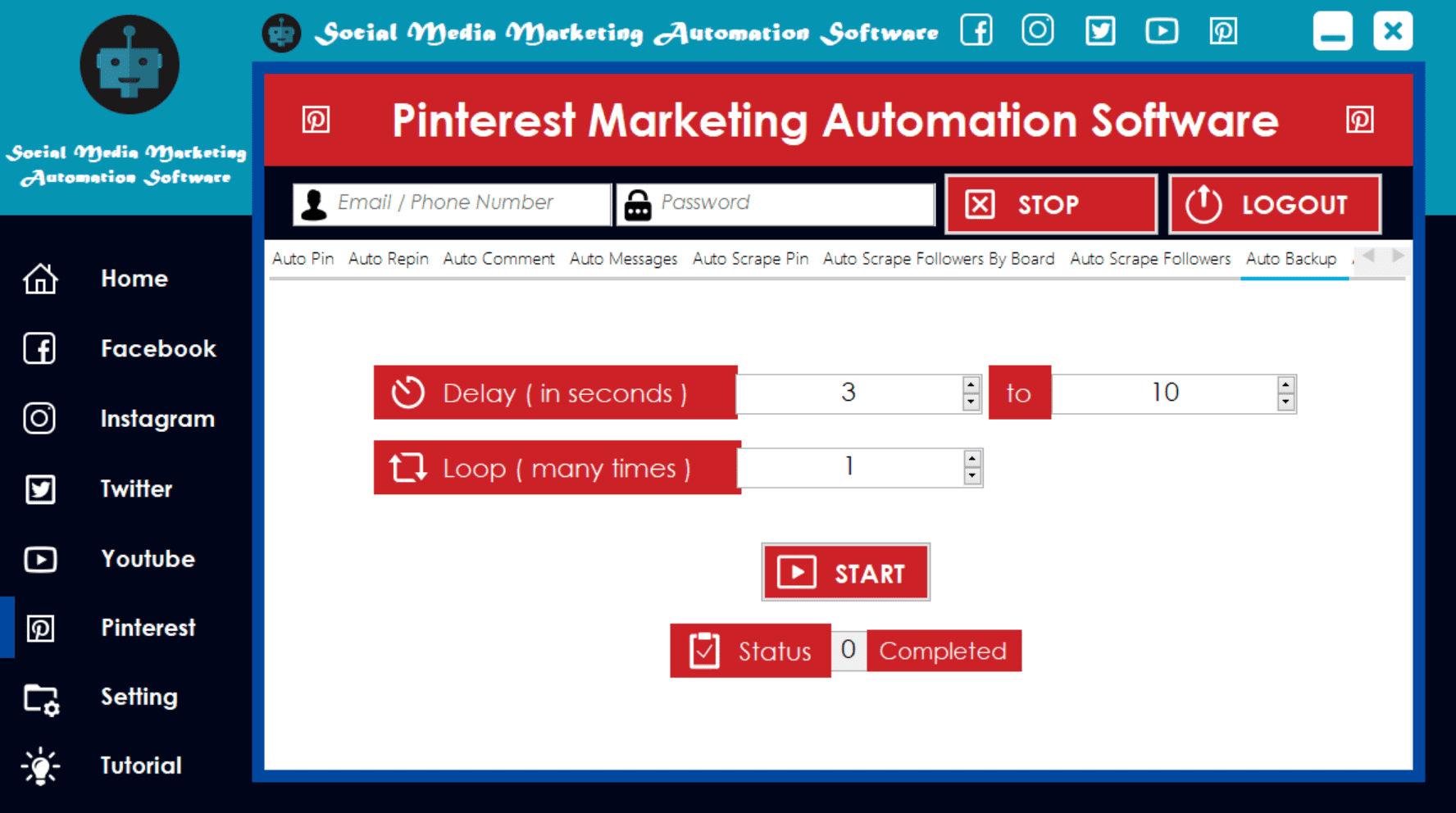Click the Youtube play icon in the sidebar
Viewport: 1456px width, 813px height.
(x=40, y=559)
